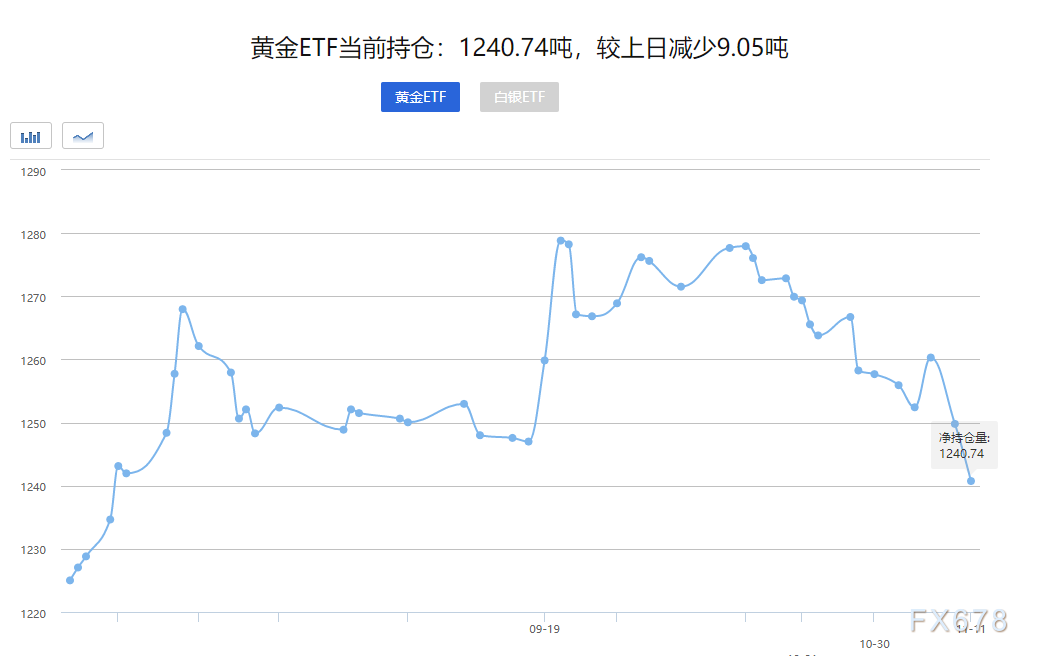Image resolution: width=1038 pixels, height=656 pixels.
Task: Click the 1270 y-axis label
Action: tap(34, 297)
